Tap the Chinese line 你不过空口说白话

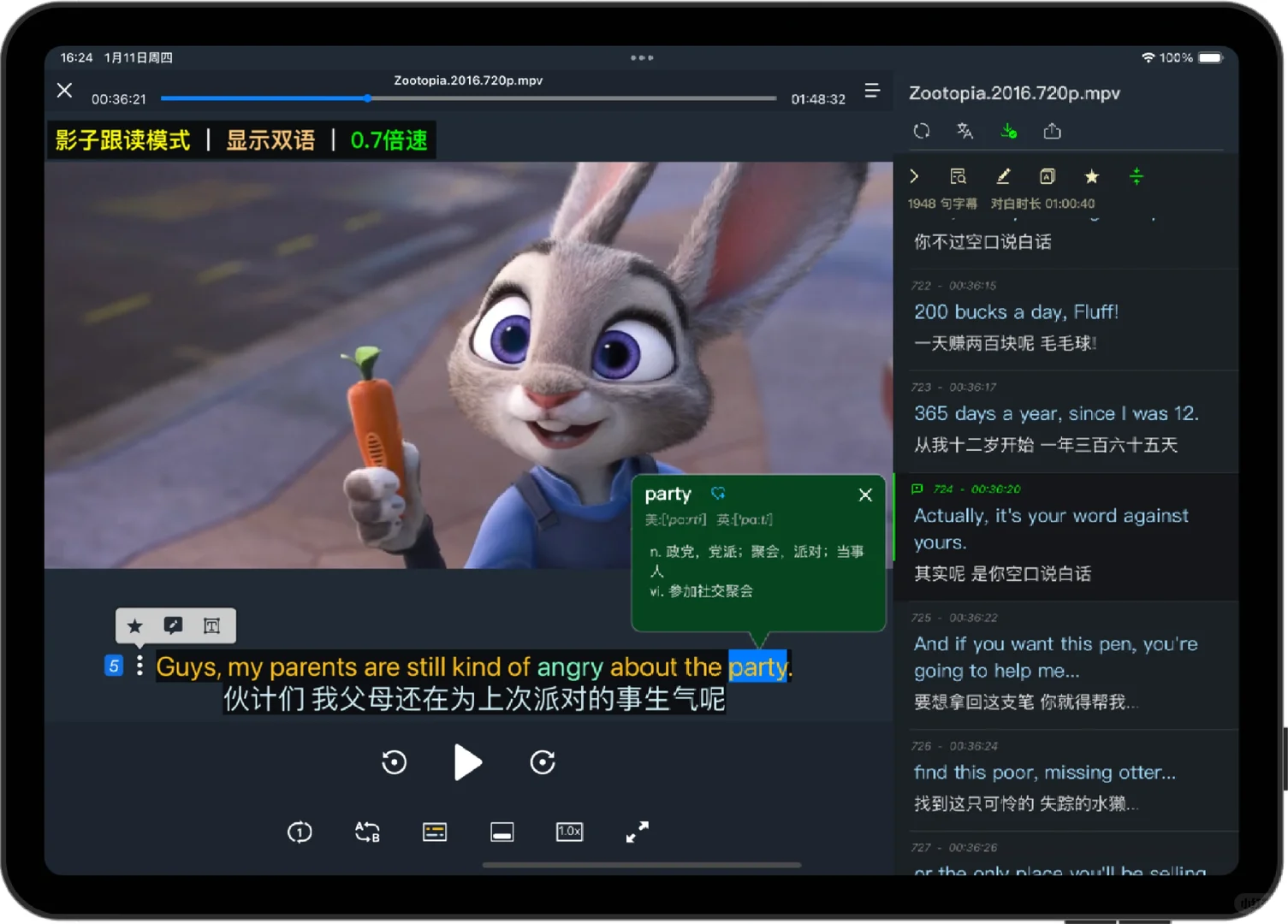click(982, 242)
